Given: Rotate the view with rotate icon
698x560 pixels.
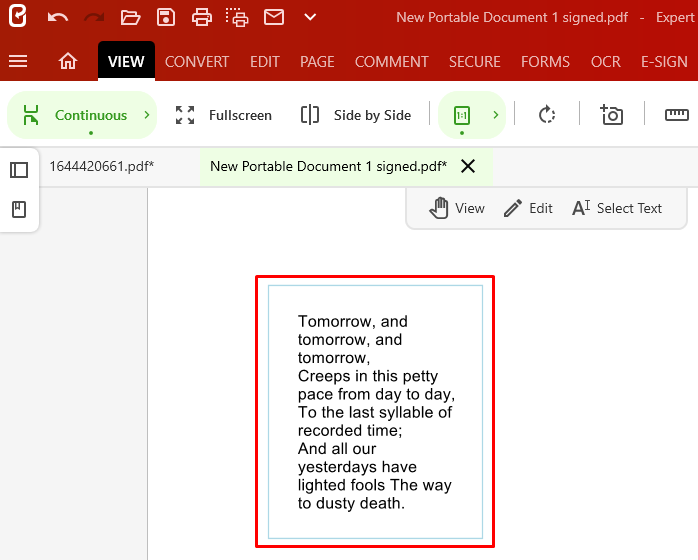Looking at the screenshot, I should (x=547, y=115).
